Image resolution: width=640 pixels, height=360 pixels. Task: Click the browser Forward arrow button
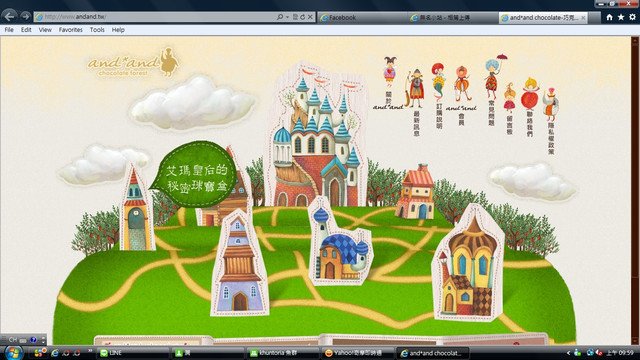25,16
